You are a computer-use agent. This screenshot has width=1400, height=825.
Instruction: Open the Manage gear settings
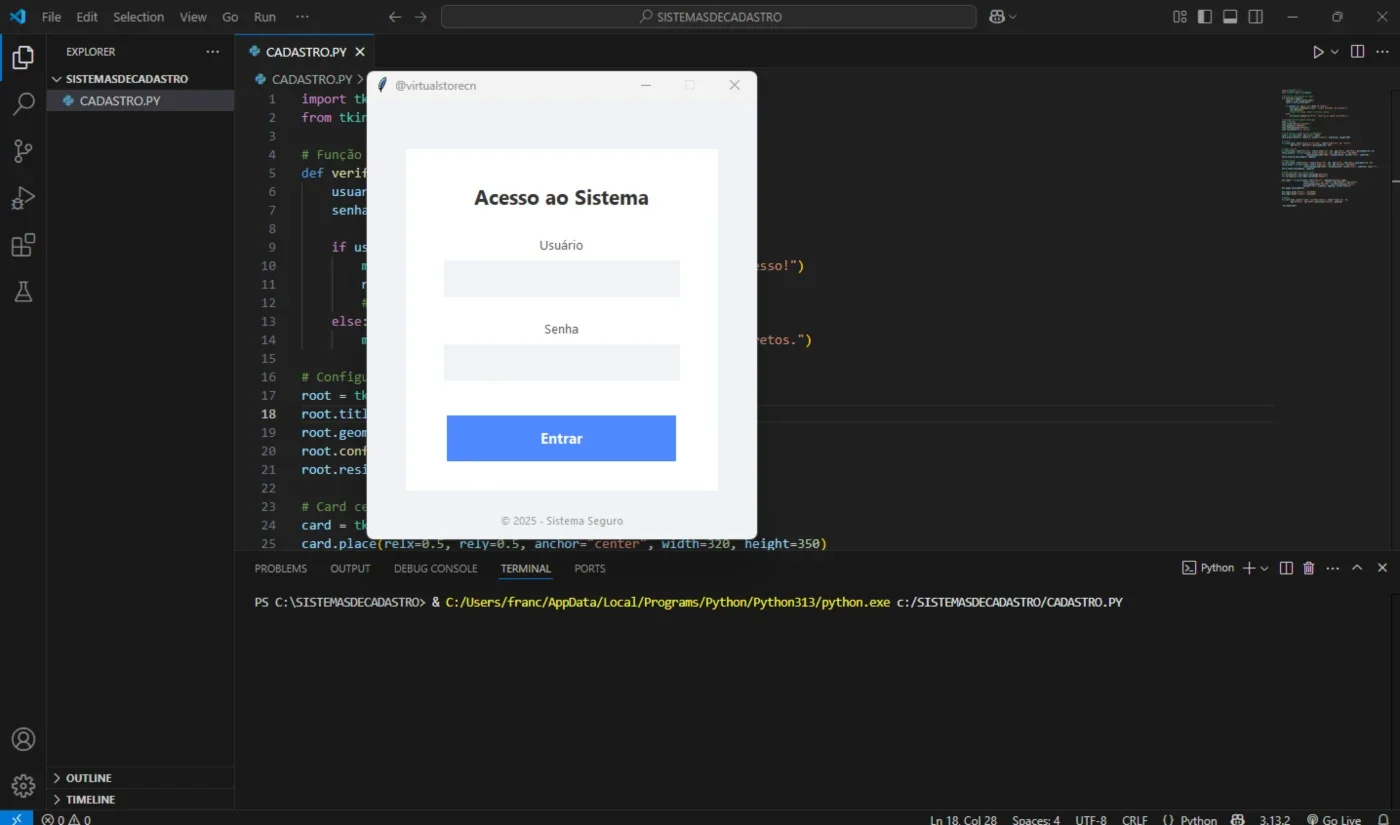point(23,785)
